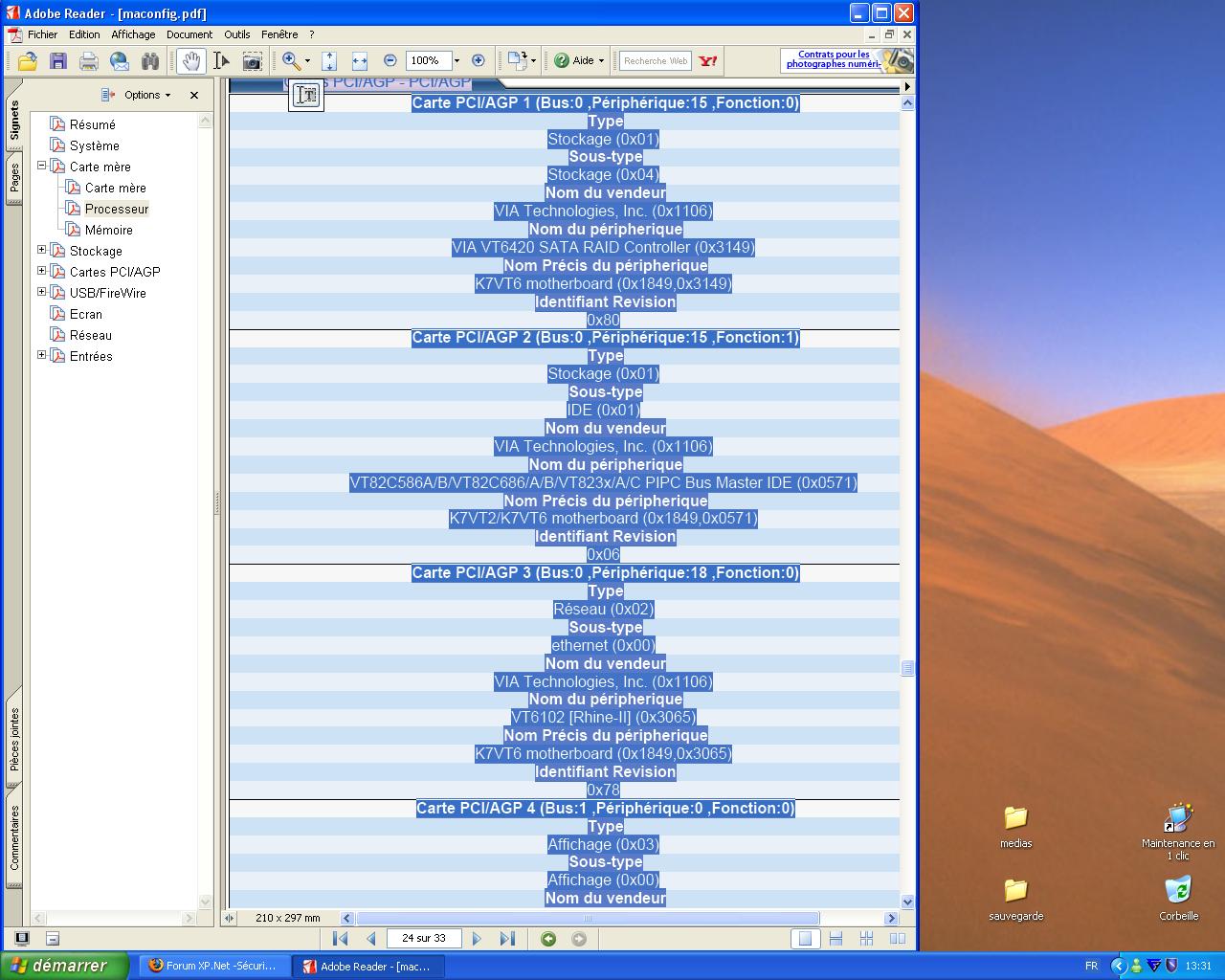Image resolution: width=1225 pixels, height=980 pixels.
Task: Open the Pièces jointes side tab
Action: click(14, 740)
